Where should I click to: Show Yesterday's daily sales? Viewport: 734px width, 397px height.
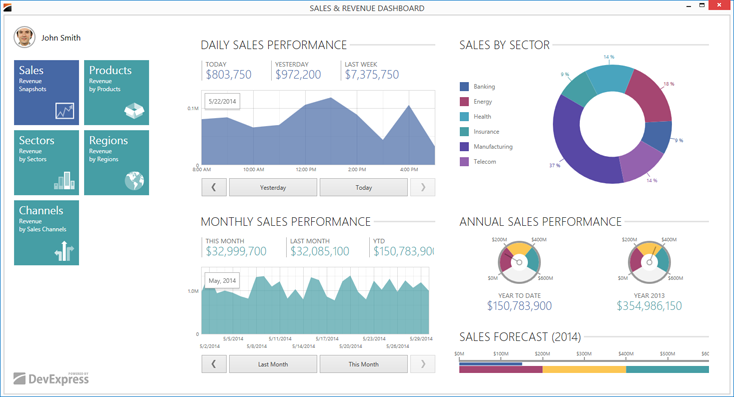[273, 187]
